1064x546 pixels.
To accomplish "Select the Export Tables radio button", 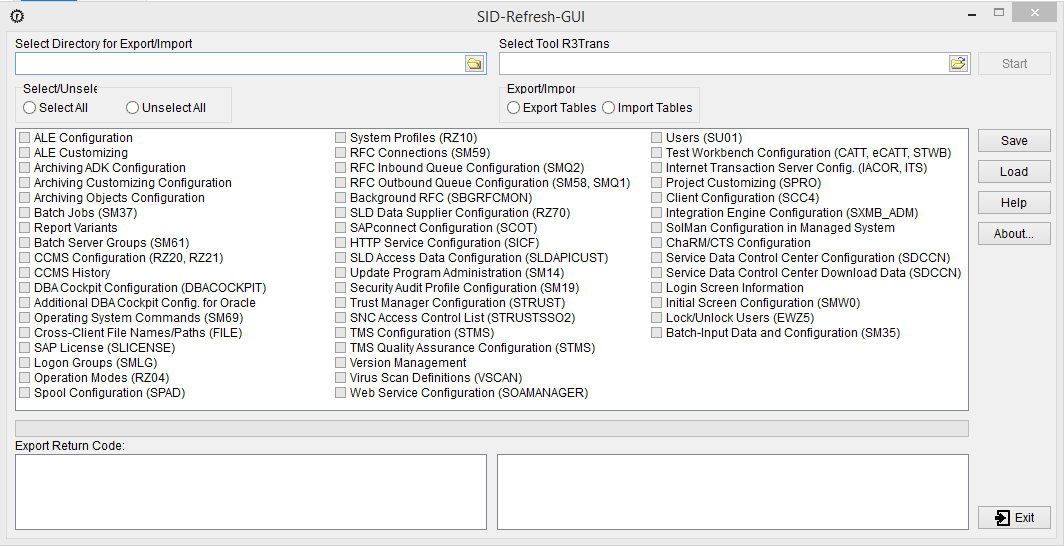I will coord(513,108).
